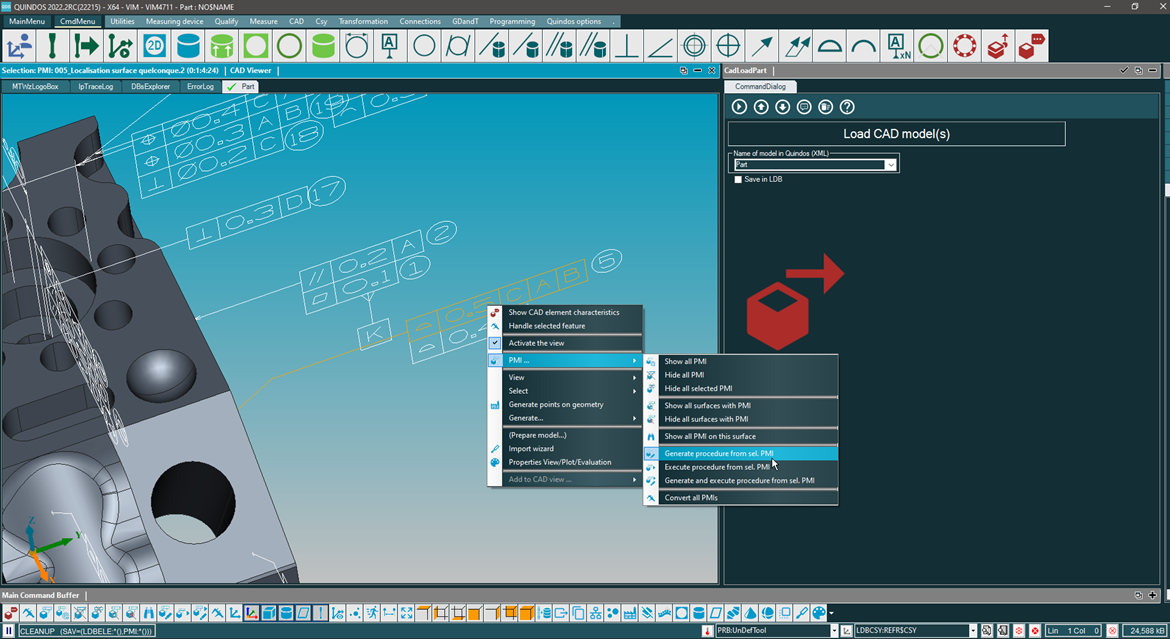Toggle the green check on the Part tab
Screen dimensions: 1170x639
tap(230, 86)
